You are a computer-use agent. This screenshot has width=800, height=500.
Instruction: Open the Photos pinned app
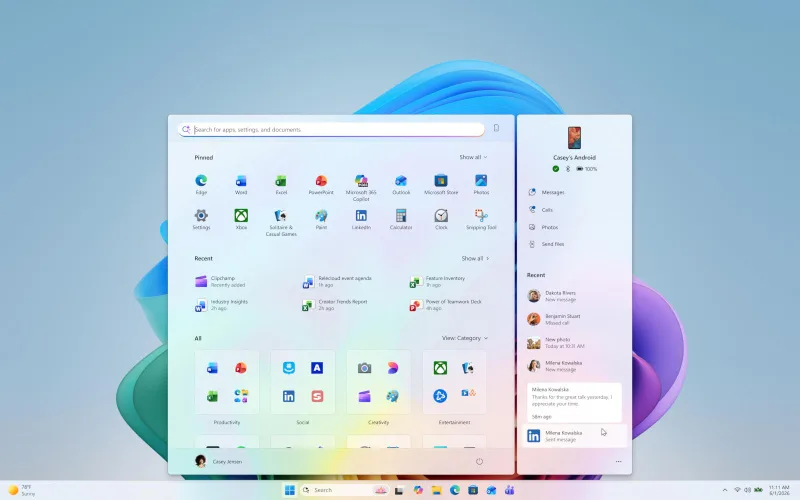point(481,185)
